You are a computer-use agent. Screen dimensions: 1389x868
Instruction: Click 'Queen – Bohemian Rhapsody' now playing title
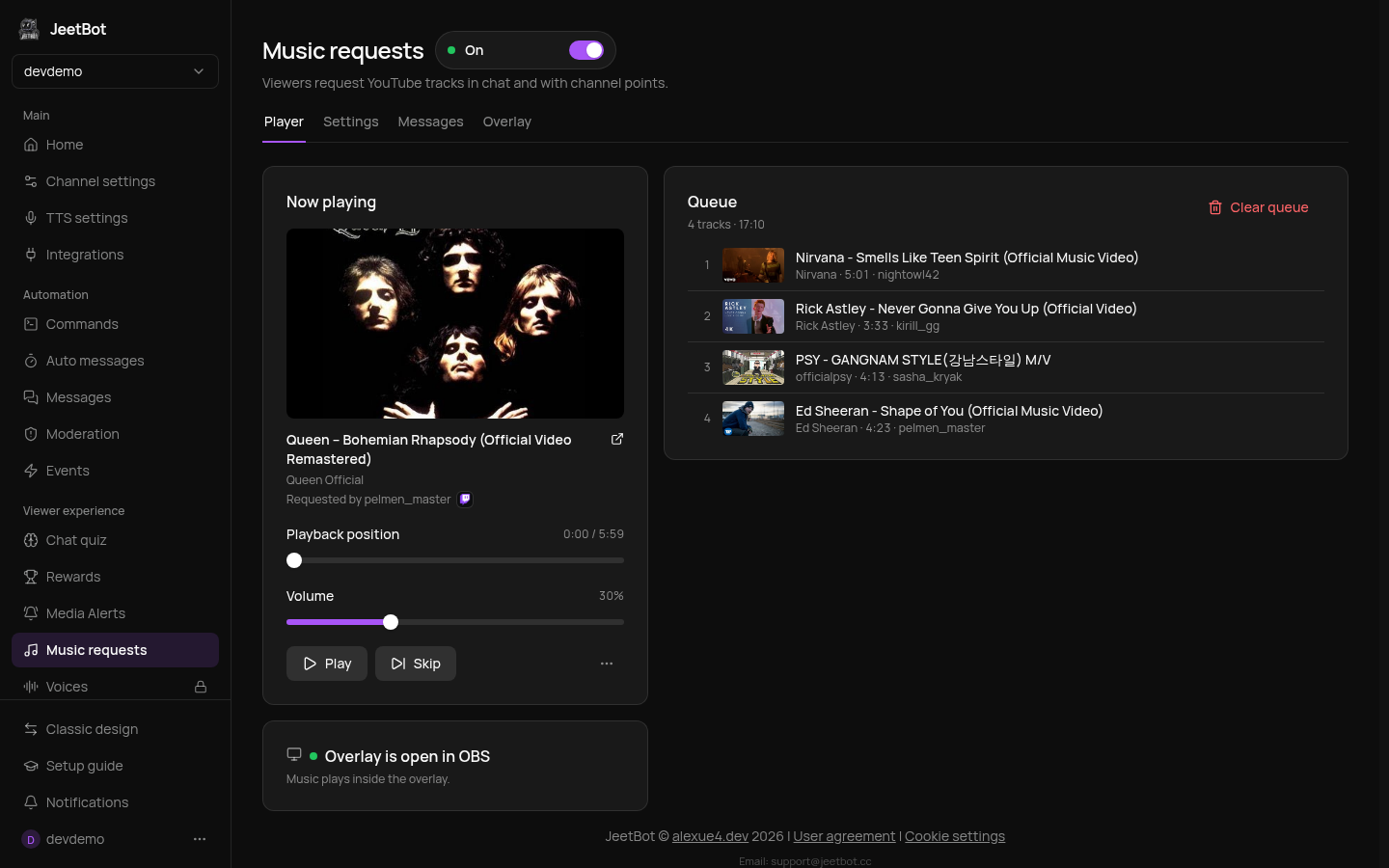[429, 449]
